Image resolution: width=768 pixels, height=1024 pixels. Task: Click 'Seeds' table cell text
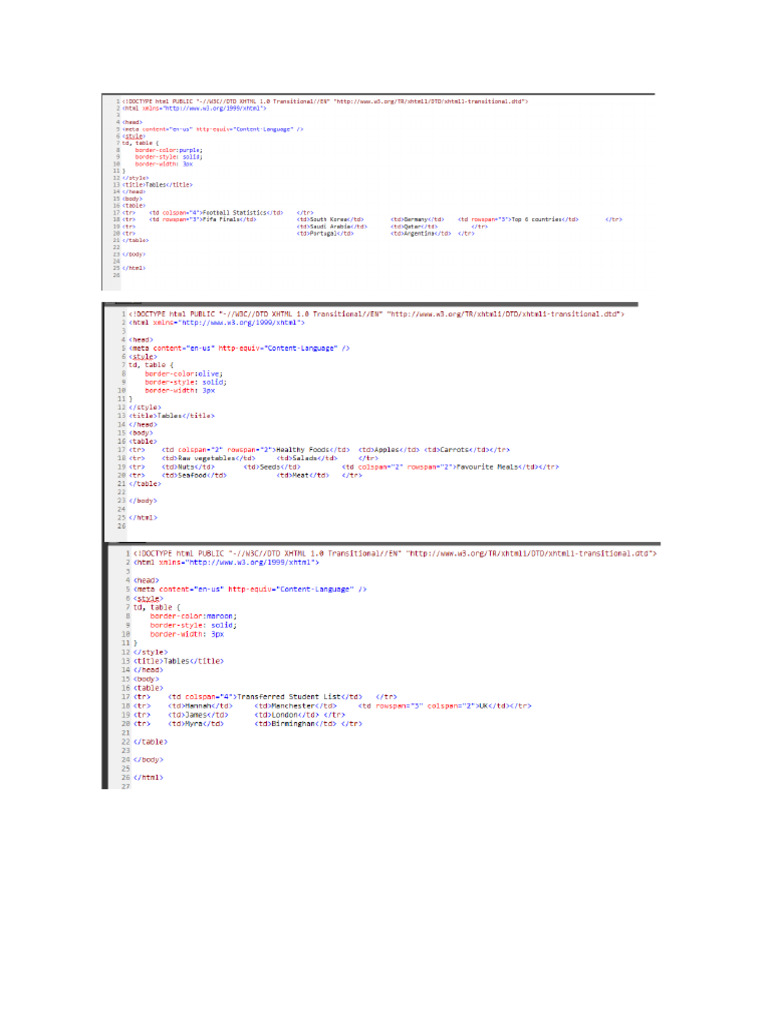point(270,467)
